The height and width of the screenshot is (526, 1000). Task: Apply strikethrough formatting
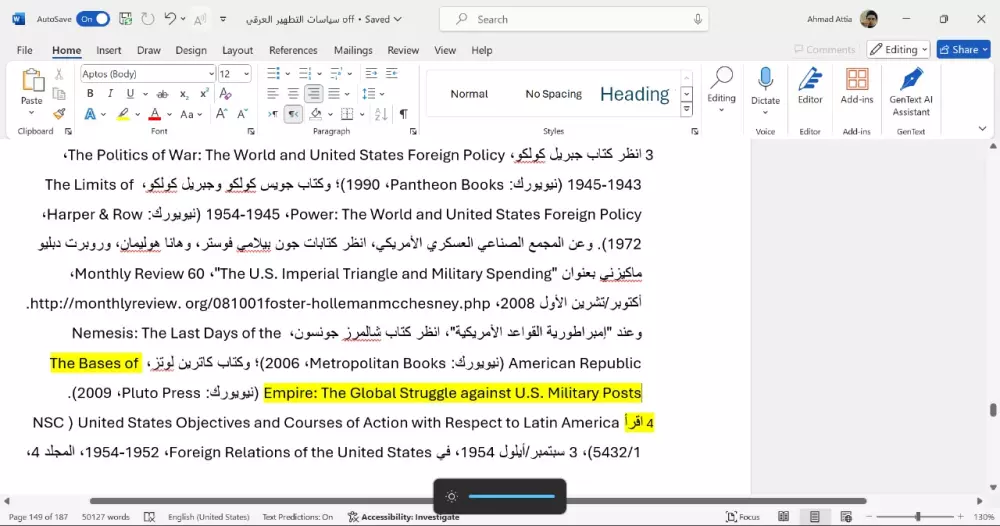pyautogui.click(x=163, y=94)
